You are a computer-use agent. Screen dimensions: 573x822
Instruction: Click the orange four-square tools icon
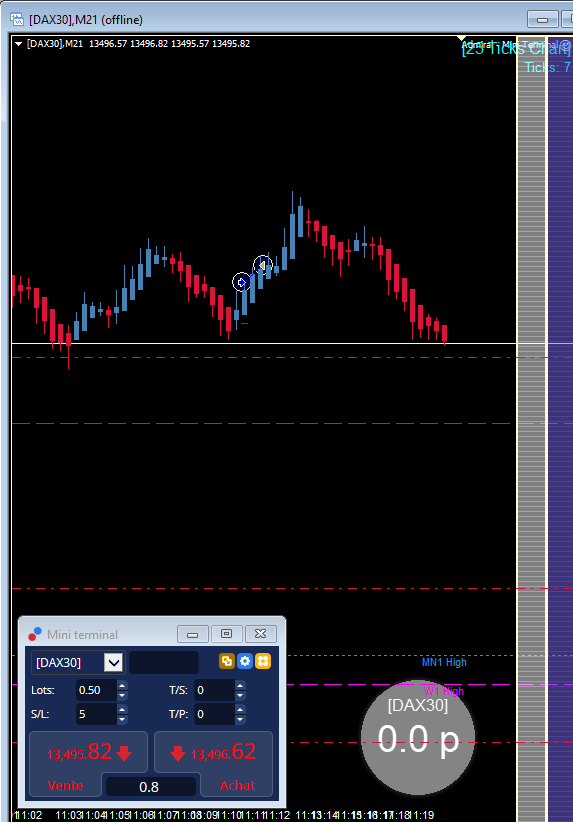point(263,661)
